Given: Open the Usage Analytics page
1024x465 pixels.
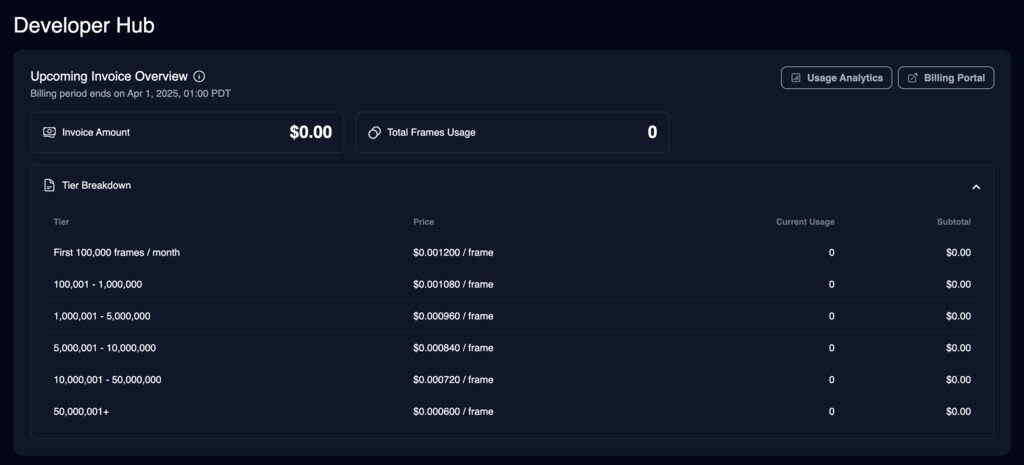Looking at the screenshot, I should pos(836,78).
